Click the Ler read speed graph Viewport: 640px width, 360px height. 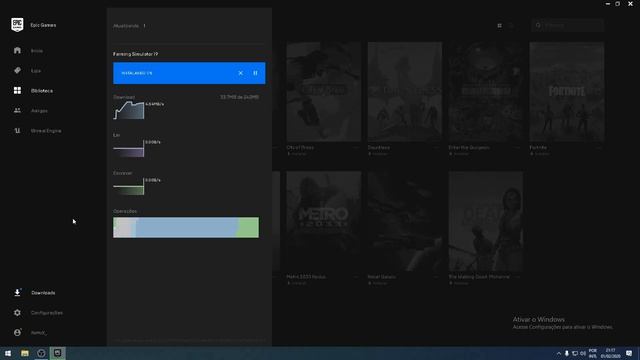(x=129, y=149)
